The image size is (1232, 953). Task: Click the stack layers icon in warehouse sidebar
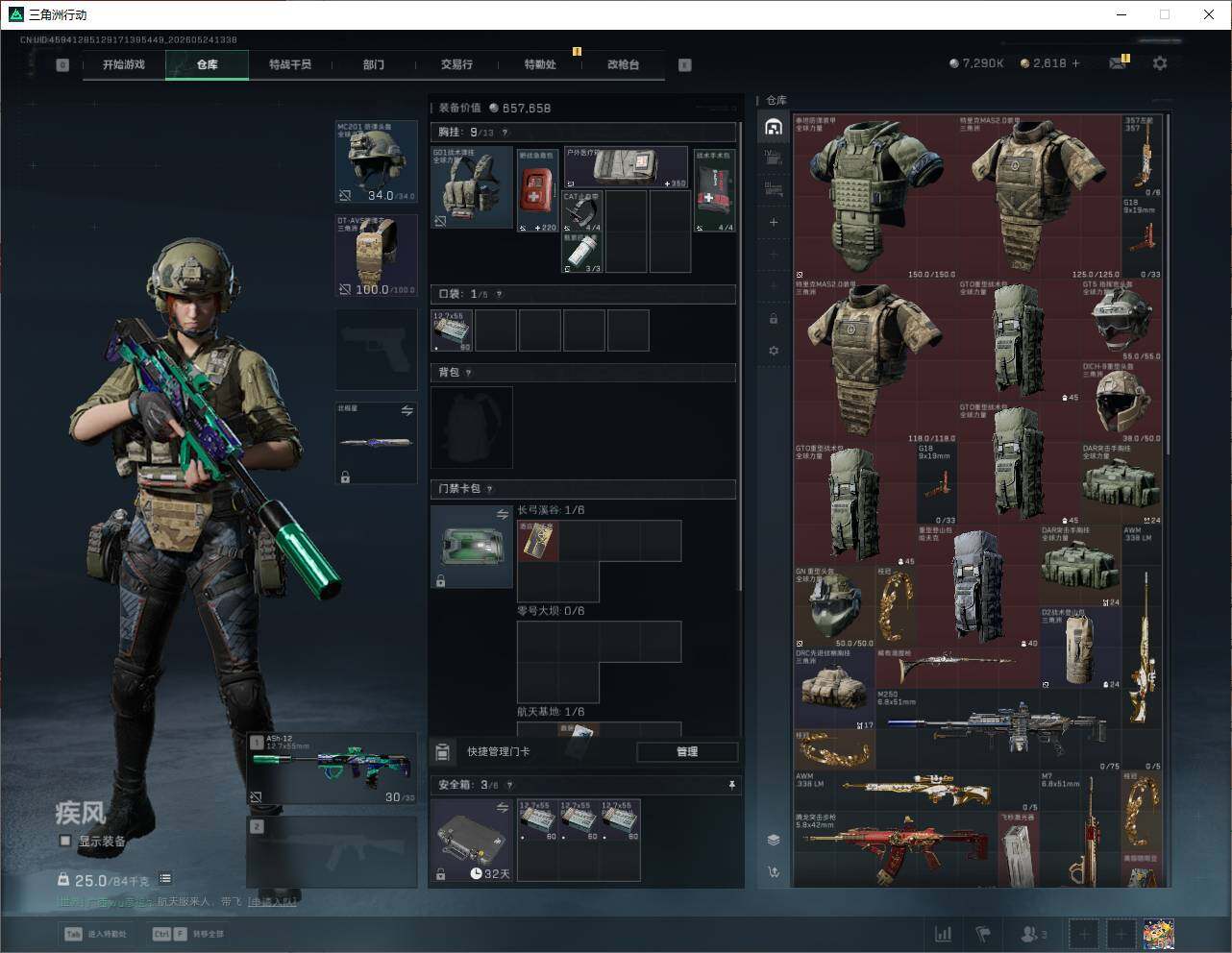tap(774, 840)
